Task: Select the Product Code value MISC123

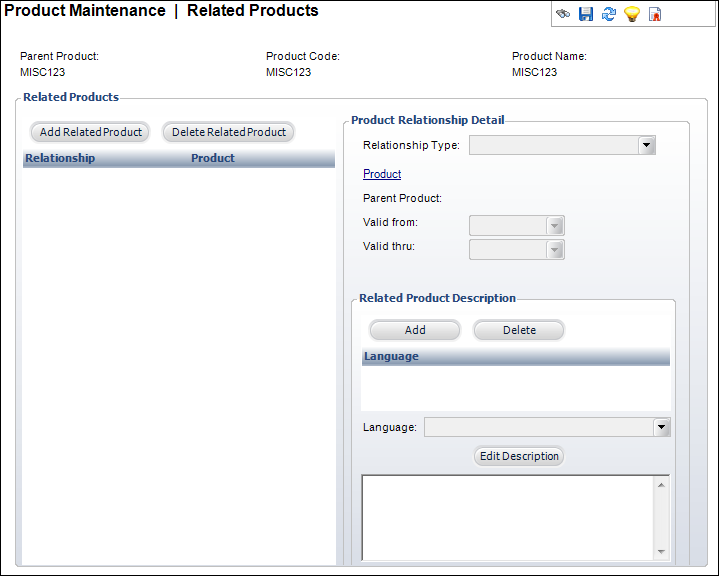Action: pos(288,72)
